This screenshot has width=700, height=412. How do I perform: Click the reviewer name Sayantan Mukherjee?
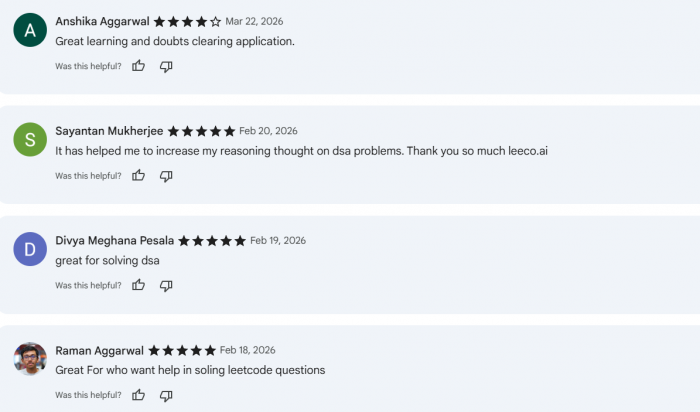pyautogui.click(x=110, y=131)
